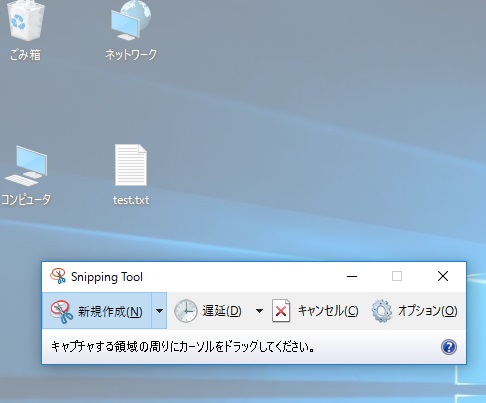Open the 遅延 delay time dropdown arrow
Image resolution: width=486 pixels, height=403 pixels.
(259, 311)
